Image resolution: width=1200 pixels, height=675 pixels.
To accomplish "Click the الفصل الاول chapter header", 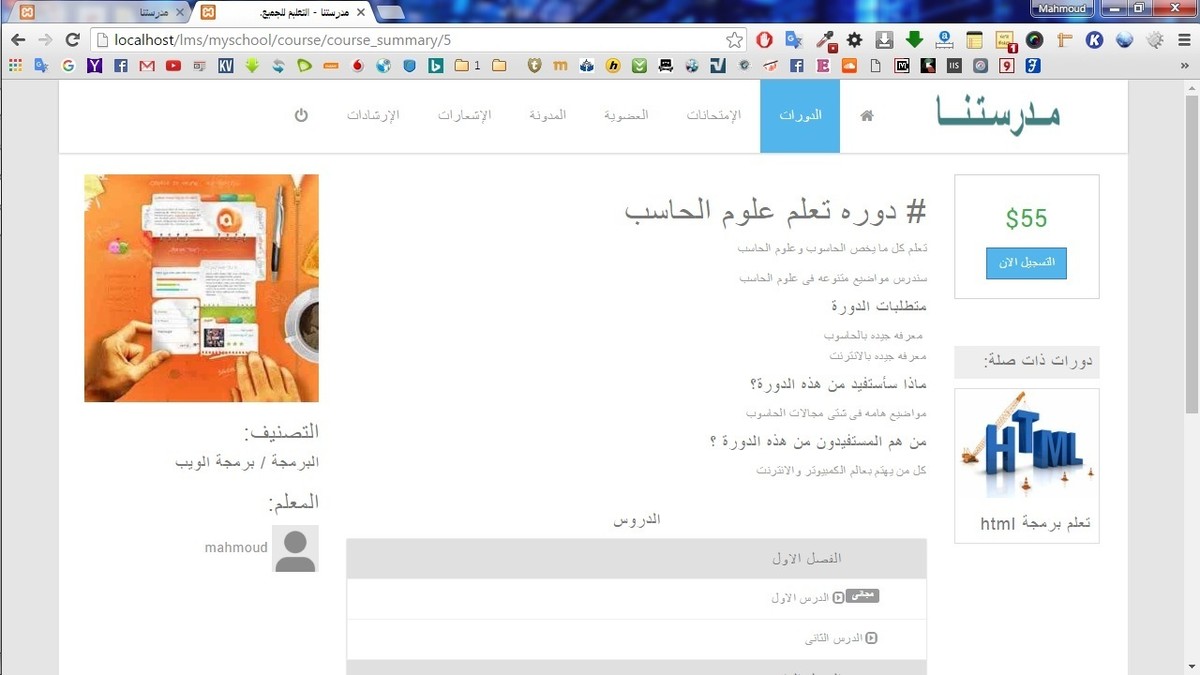I will tap(637, 559).
